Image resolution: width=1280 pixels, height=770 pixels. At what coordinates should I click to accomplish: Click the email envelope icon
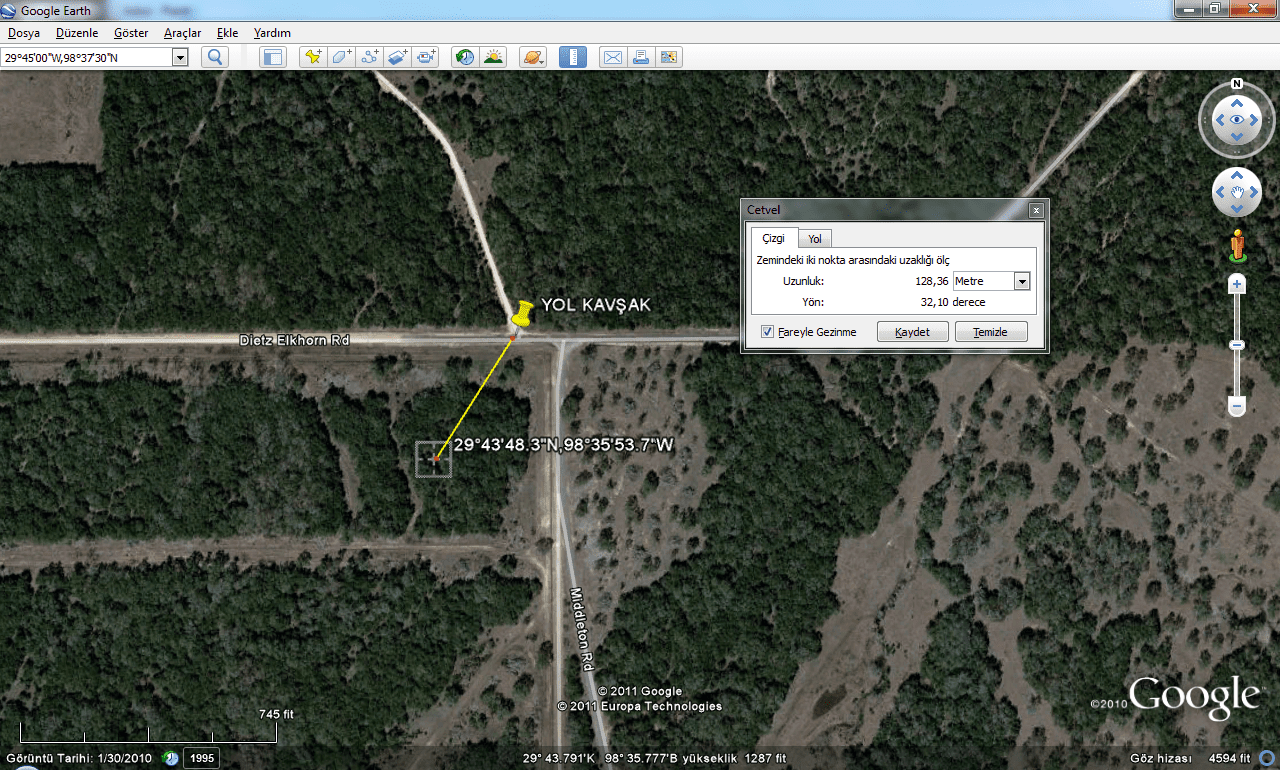pos(612,57)
